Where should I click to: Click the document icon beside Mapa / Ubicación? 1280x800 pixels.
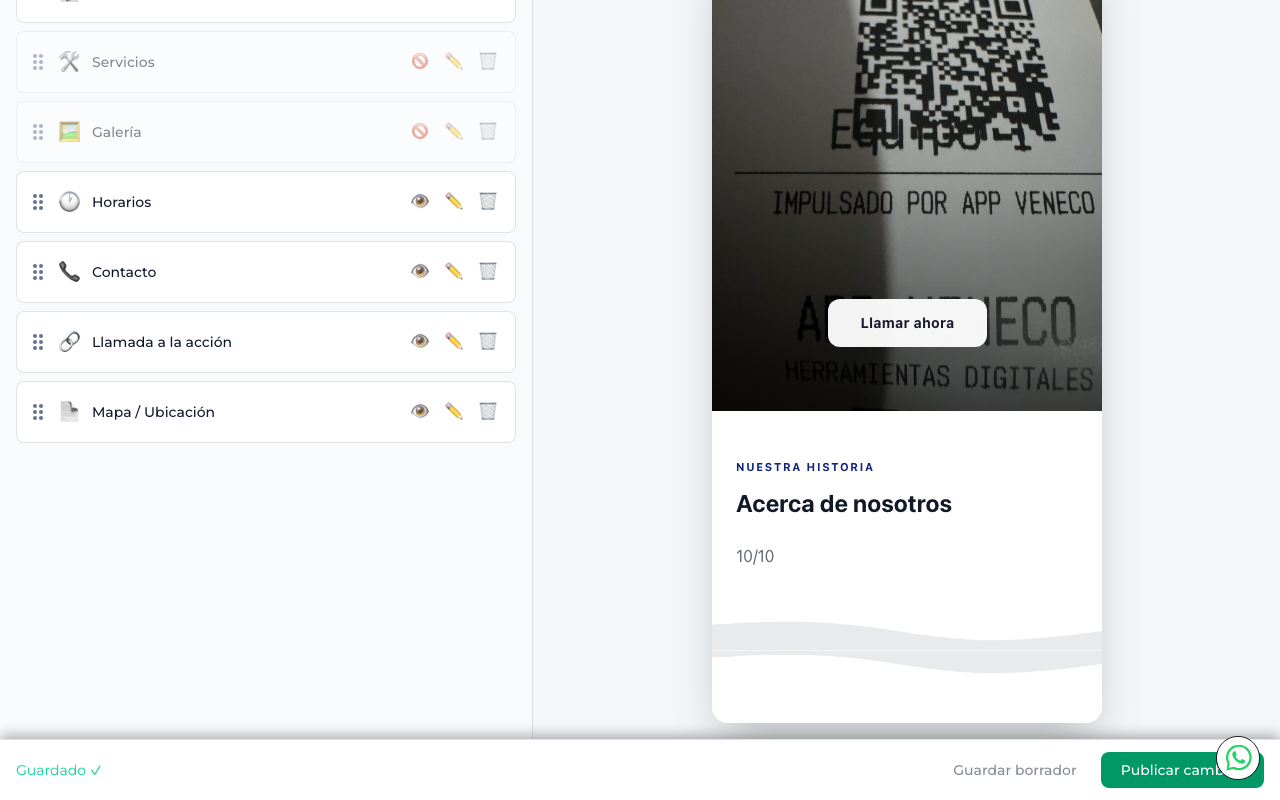[69, 412]
